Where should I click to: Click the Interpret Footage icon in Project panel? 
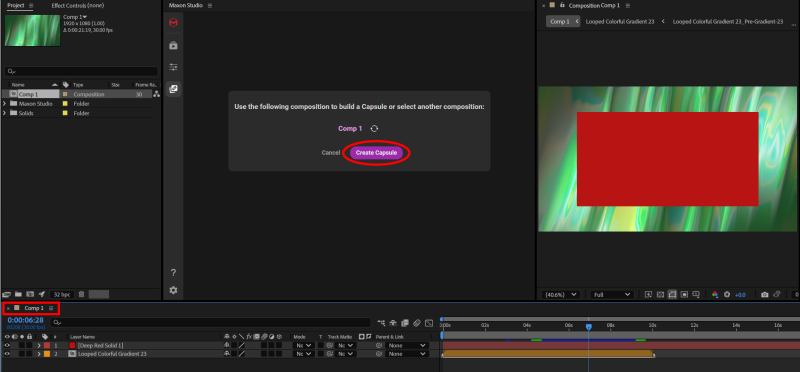pos(6,294)
